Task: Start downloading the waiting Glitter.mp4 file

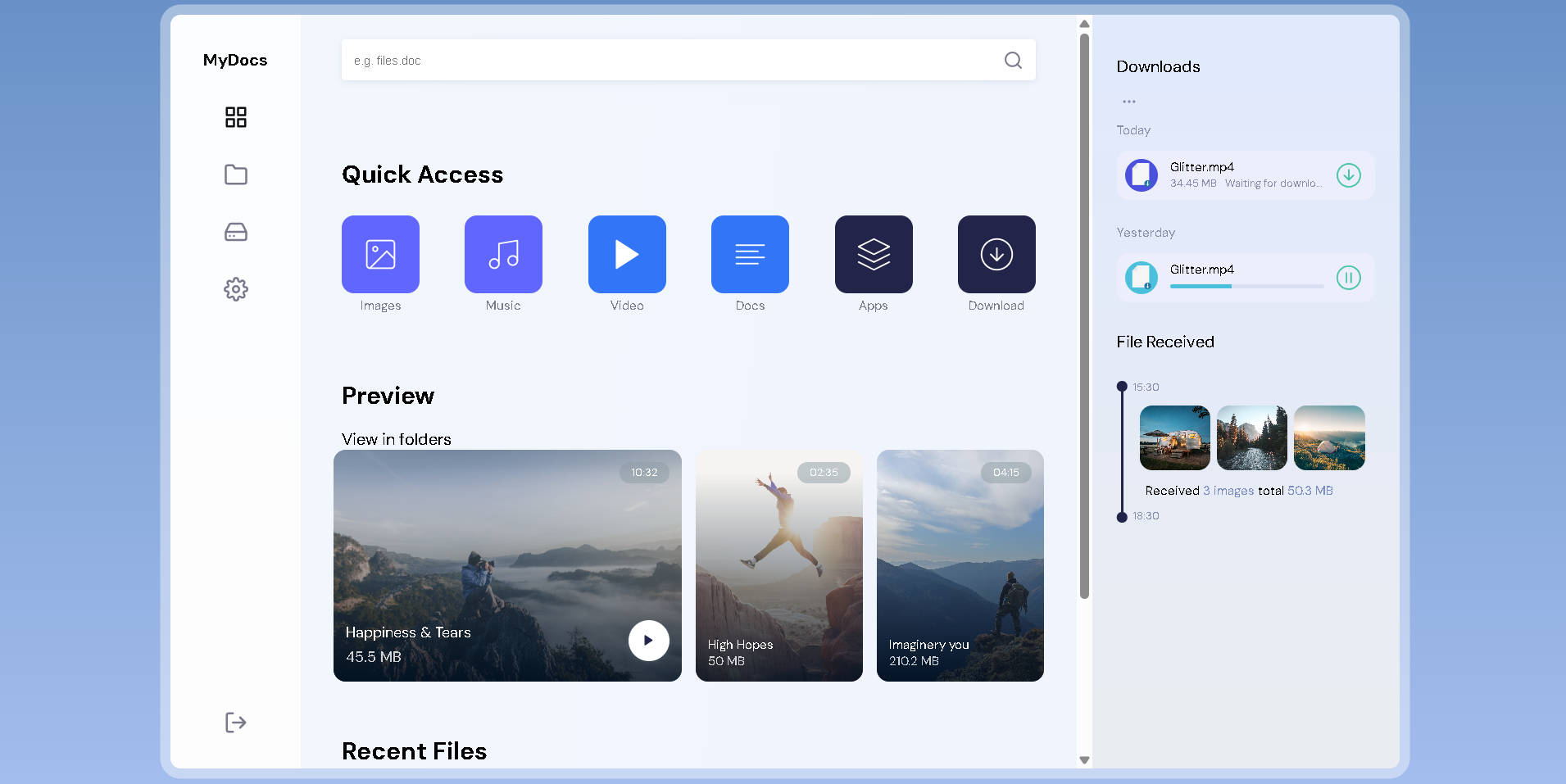Action: 1349,175
